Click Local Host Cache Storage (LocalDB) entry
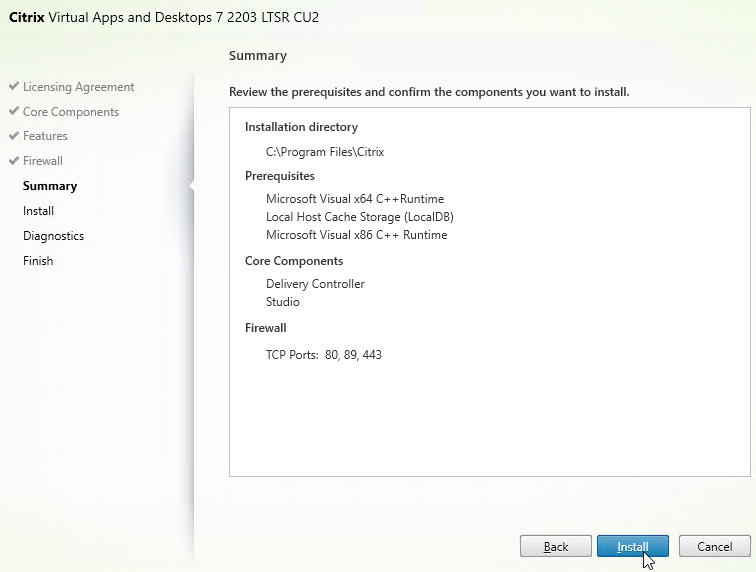 pos(360,217)
